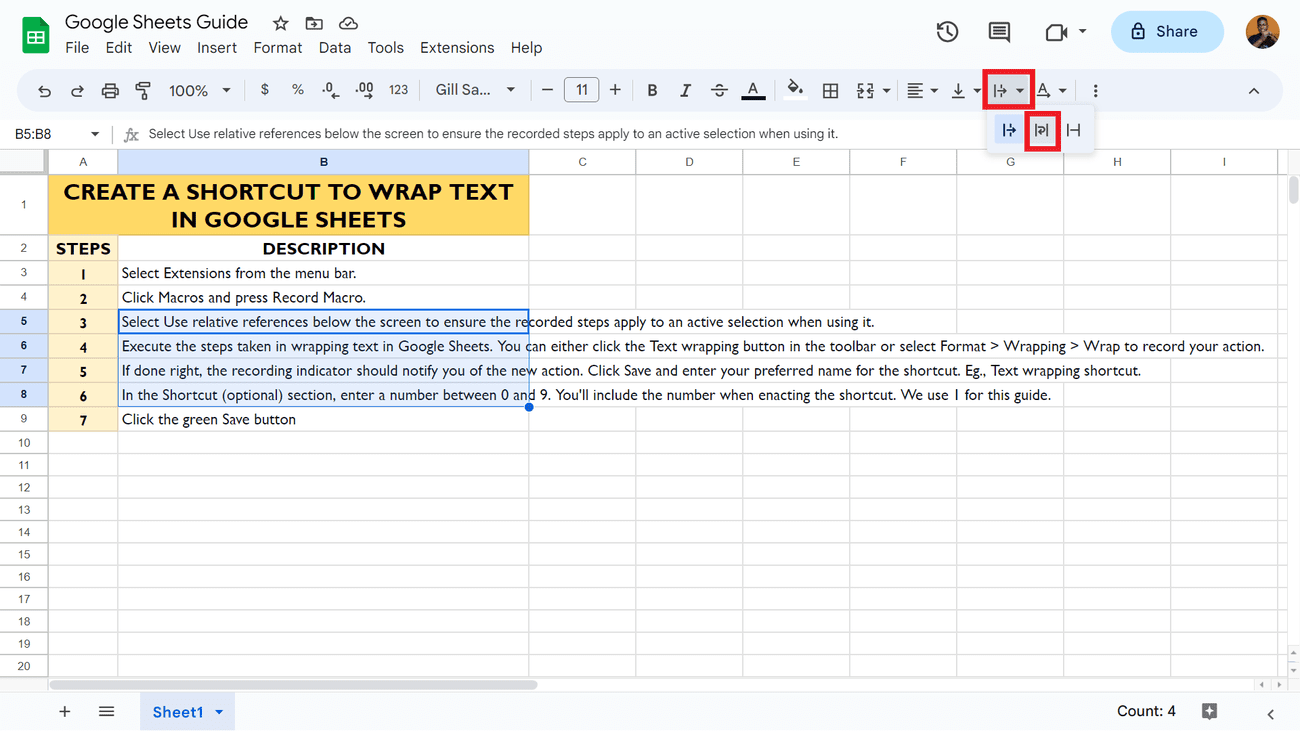
Task: Click the print icon
Action: (110, 91)
